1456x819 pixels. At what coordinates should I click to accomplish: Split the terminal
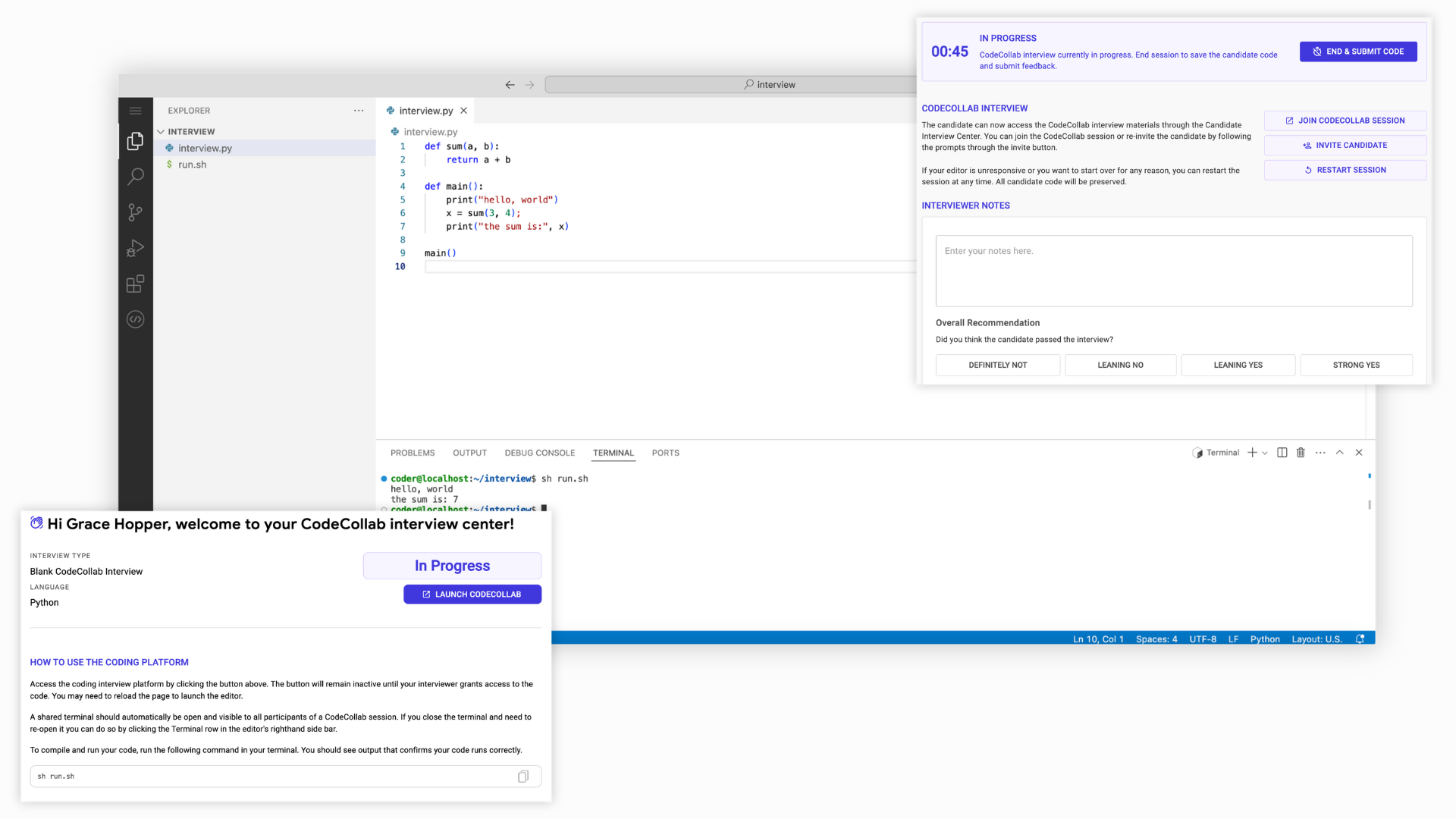pyautogui.click(x=1282, y=452)
